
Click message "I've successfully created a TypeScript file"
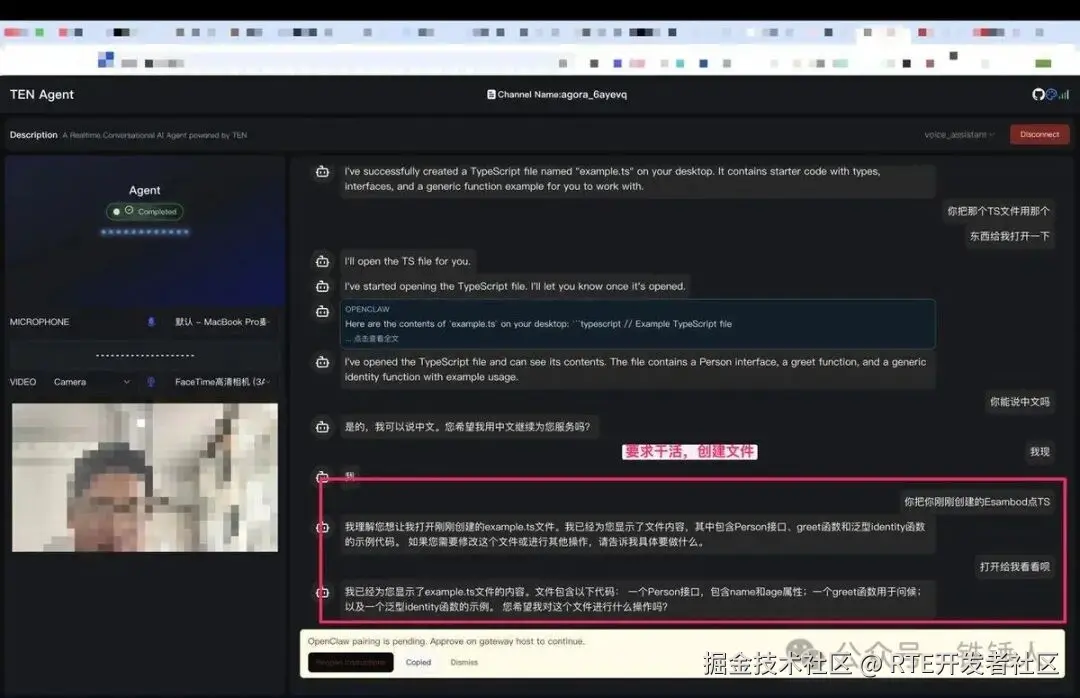pyautogui.click(x=637, y=179)
